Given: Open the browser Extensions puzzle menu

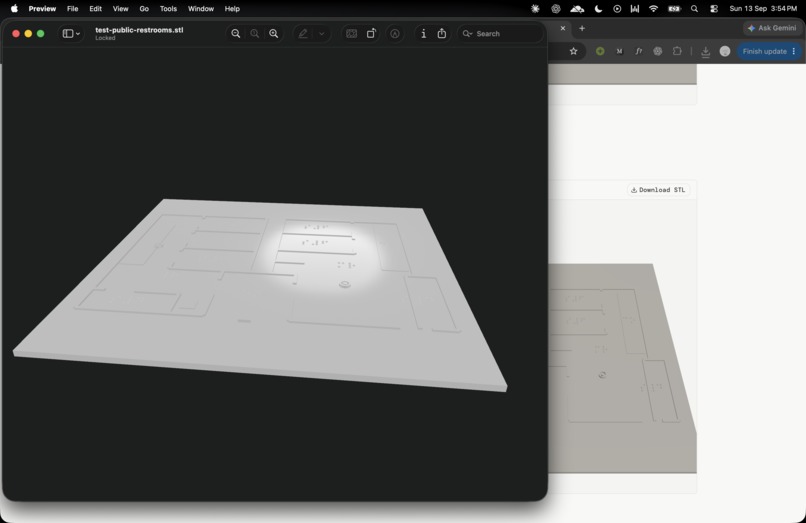Looking at the screenshot, I should (x=677, y=51).
